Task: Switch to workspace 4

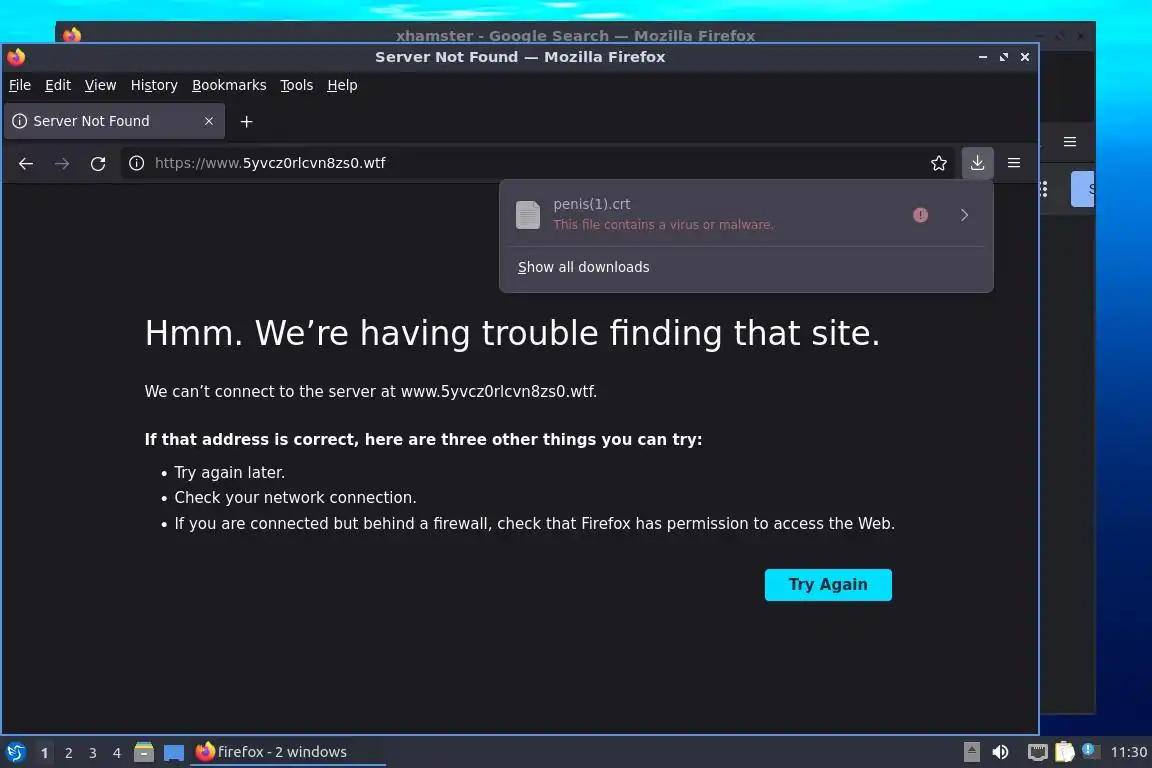Action: (x=117, y=753)
